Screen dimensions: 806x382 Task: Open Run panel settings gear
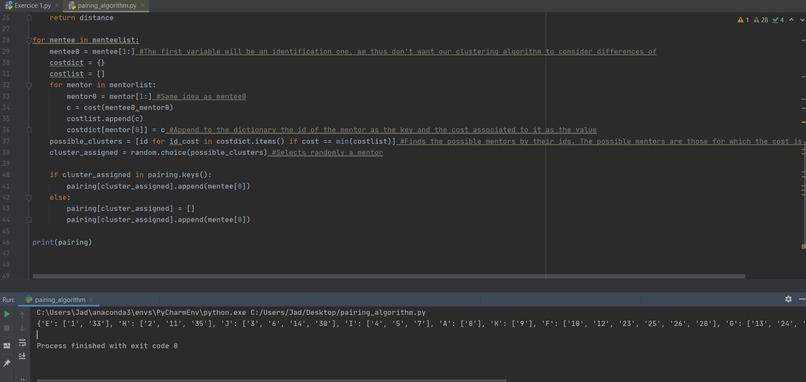pos(788,299)
